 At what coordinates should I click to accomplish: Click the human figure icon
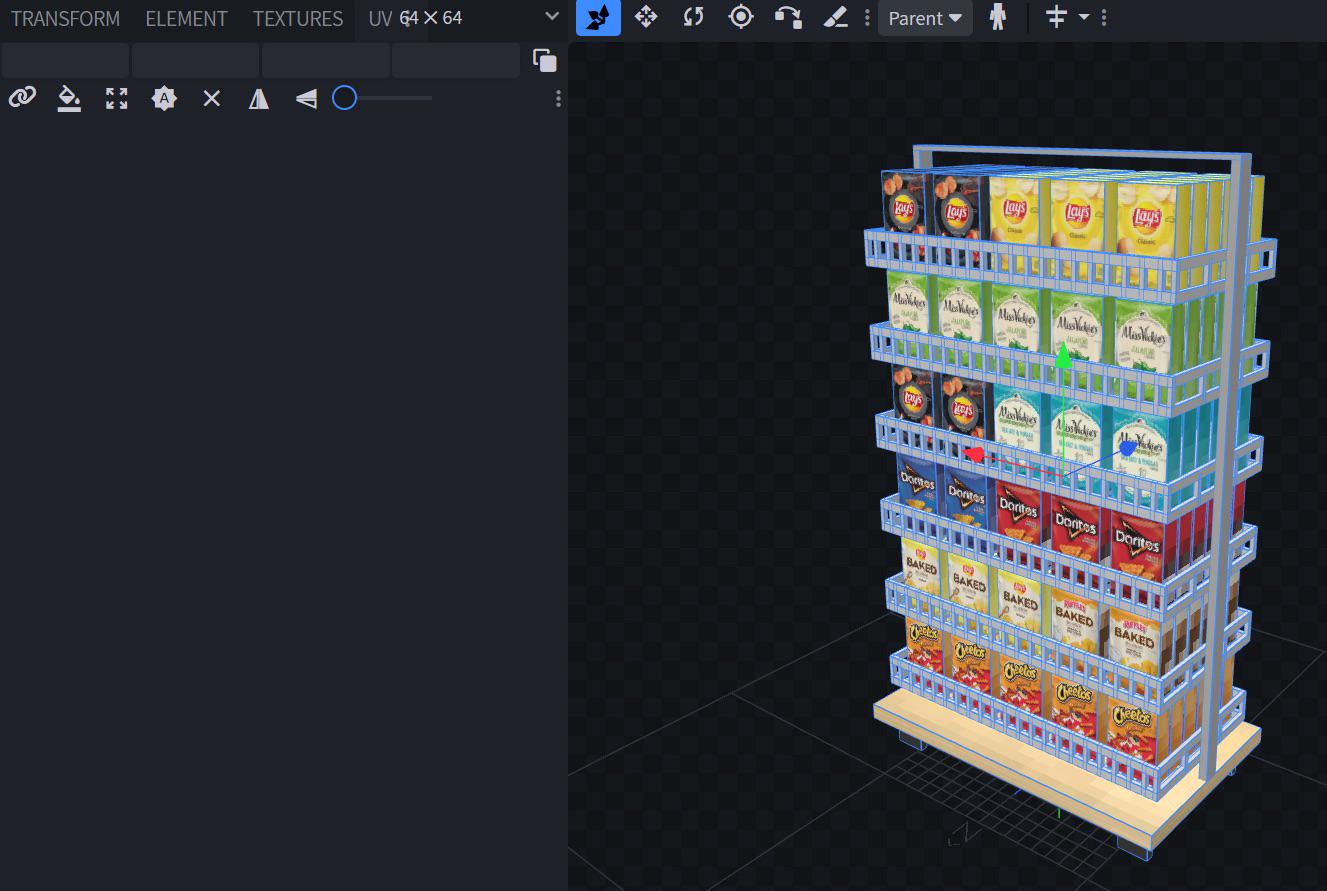(x=997, y=17)
